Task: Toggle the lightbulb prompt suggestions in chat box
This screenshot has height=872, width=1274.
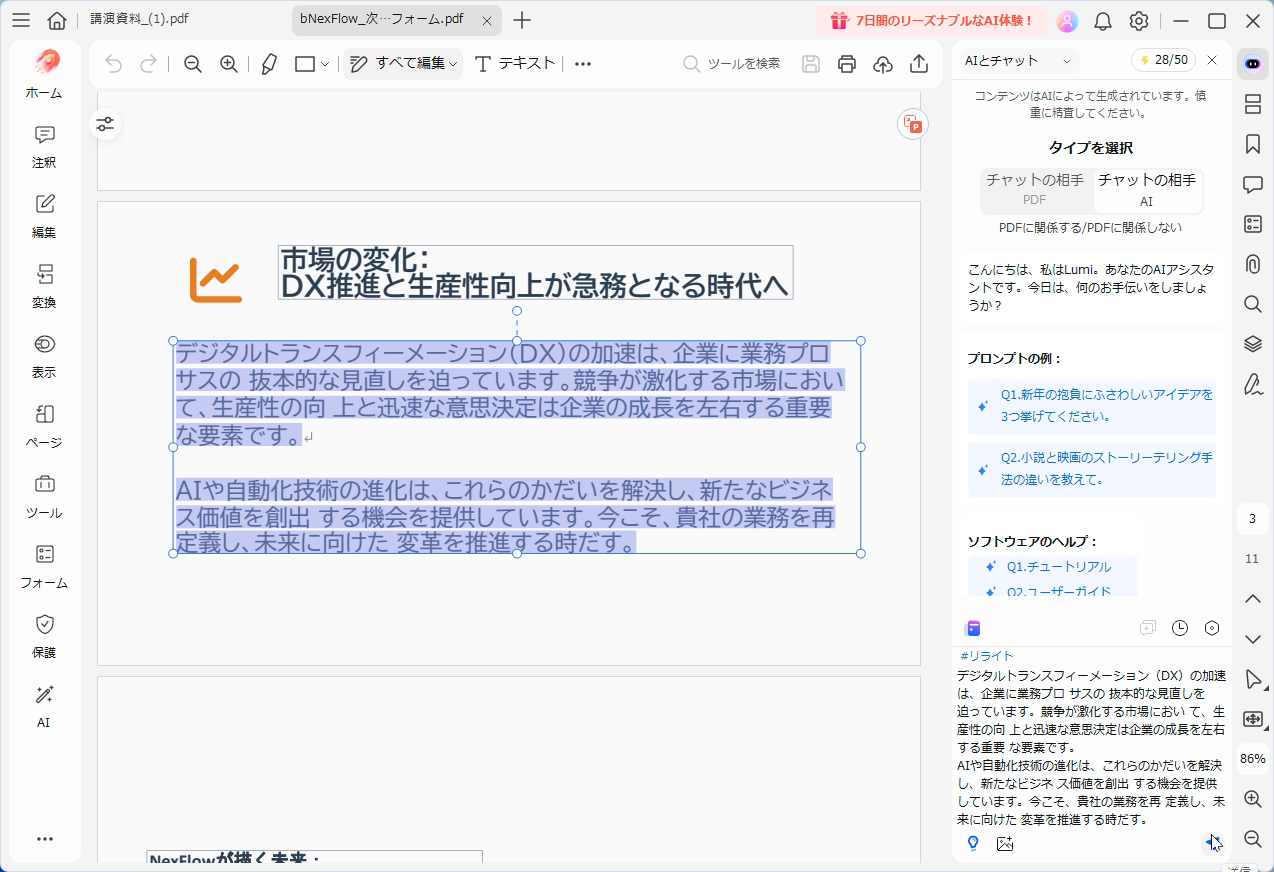Action: [x=972, y=844]
